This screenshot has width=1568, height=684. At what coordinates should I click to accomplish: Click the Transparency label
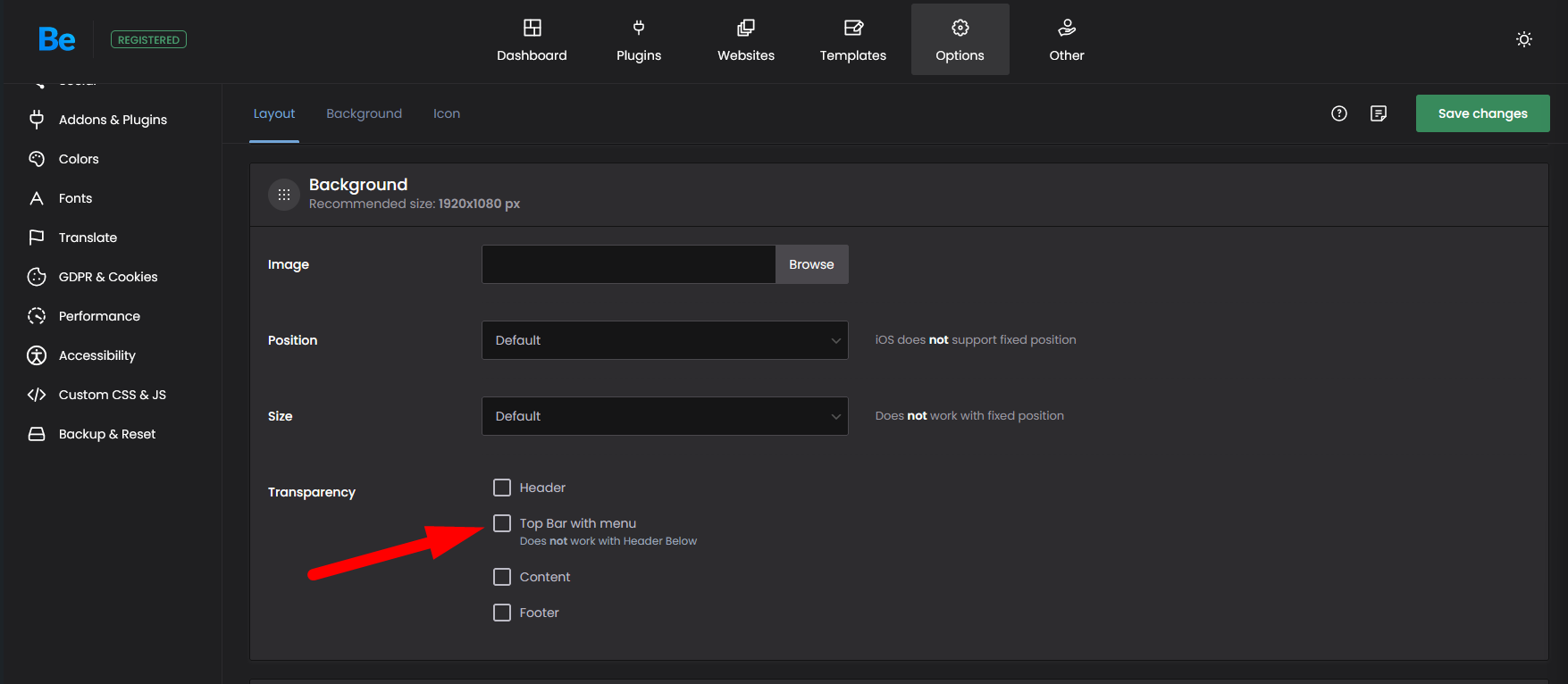(x=312, y=492)
